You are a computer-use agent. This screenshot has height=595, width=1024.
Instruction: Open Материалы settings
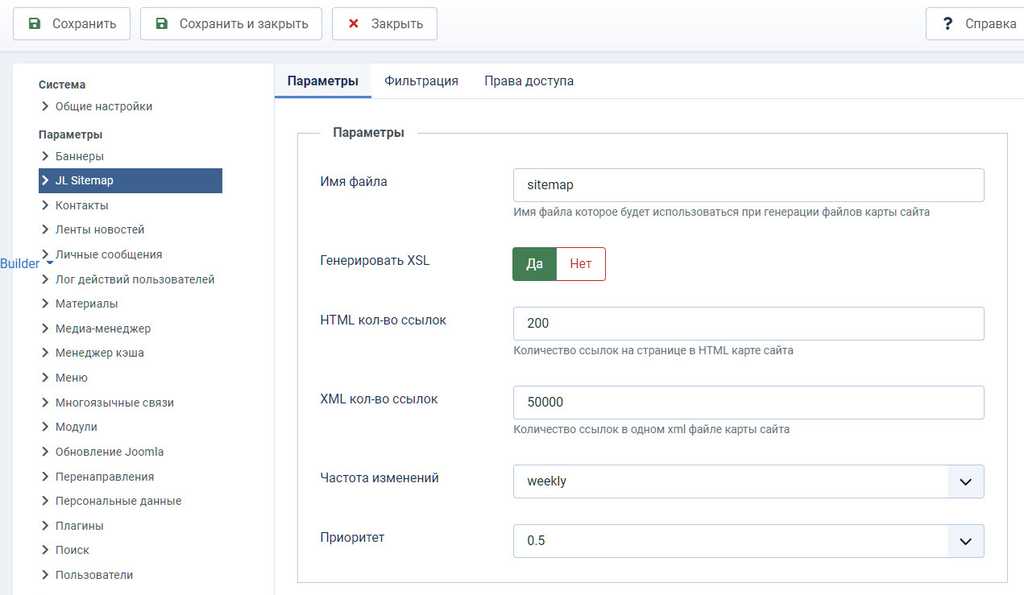point(86,304)
